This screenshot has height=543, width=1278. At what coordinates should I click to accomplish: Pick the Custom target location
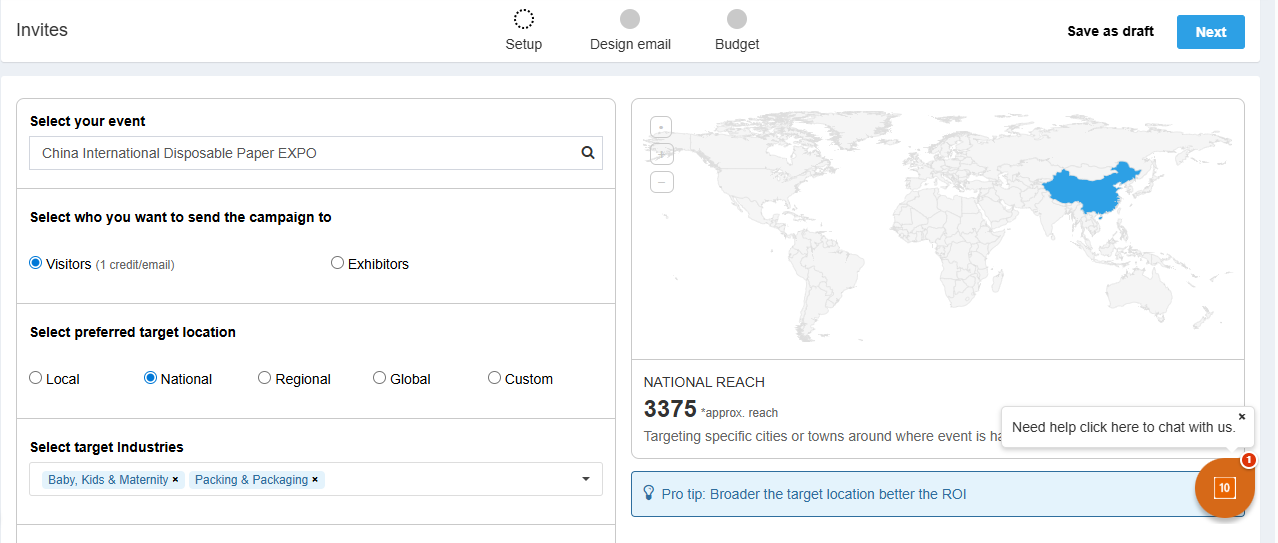coord(495,378)
